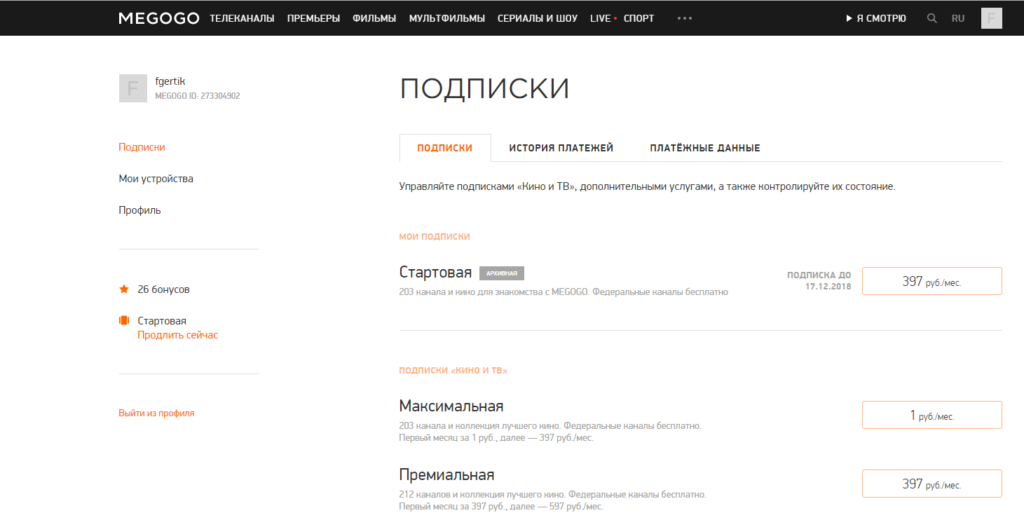The width and height of the screenshot is (1024, 520).
Task: Click the Архивная badge
Action: pyautogui.click(x=502, y=273)
